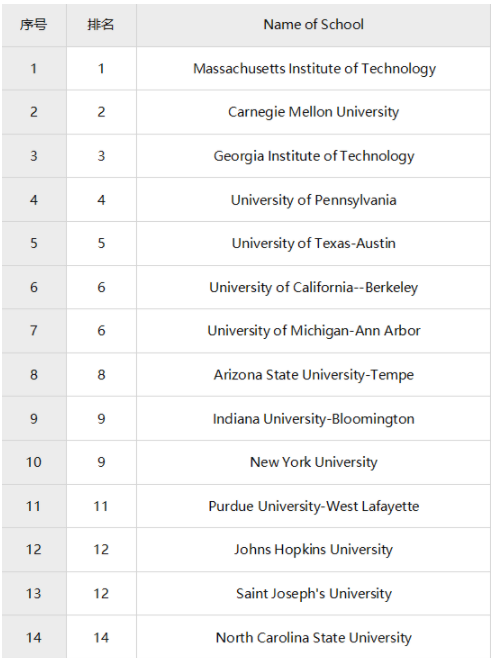The image size is (493, 658).
Task: Select University of California--Berkeley row
Action: tap(246, 287)
